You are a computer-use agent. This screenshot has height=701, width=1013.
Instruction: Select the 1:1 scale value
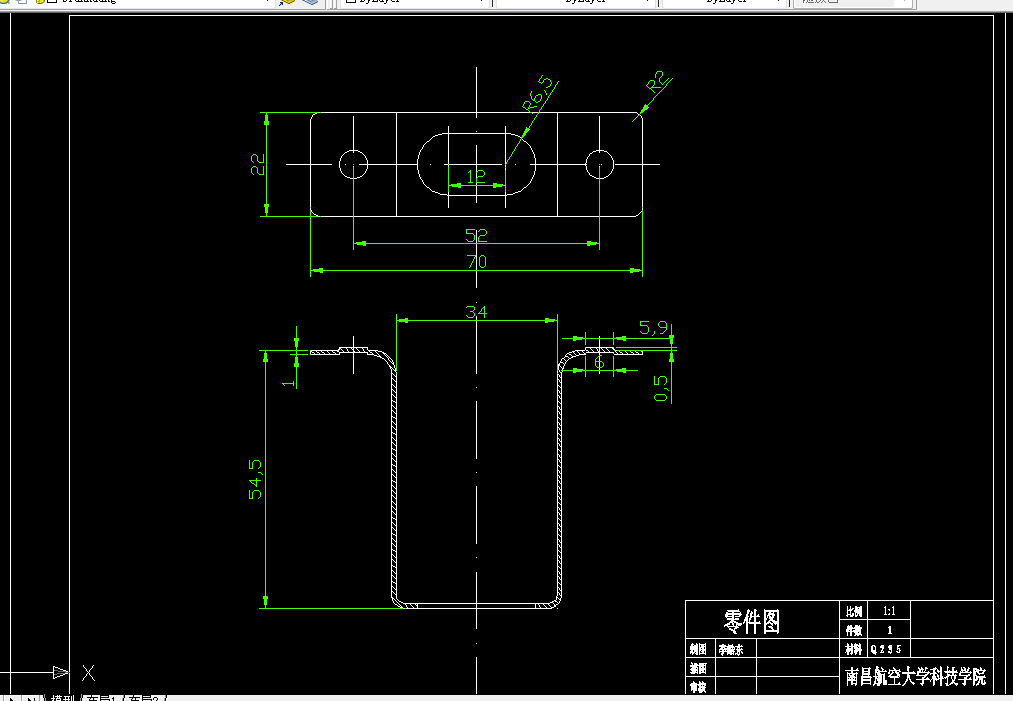coord(889,611)
